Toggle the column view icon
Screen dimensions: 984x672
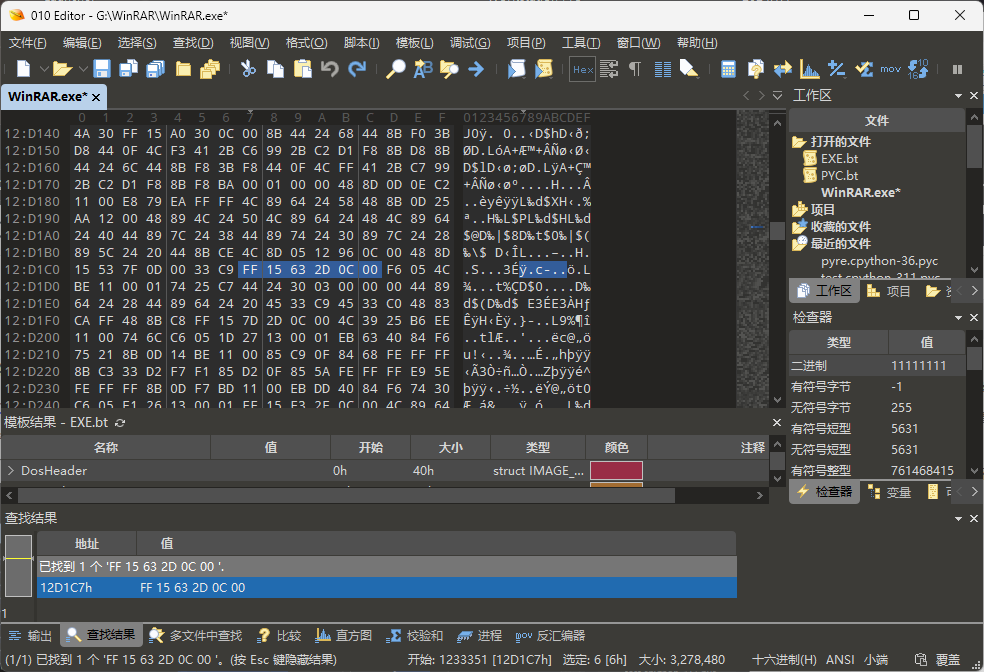[663, 68]
